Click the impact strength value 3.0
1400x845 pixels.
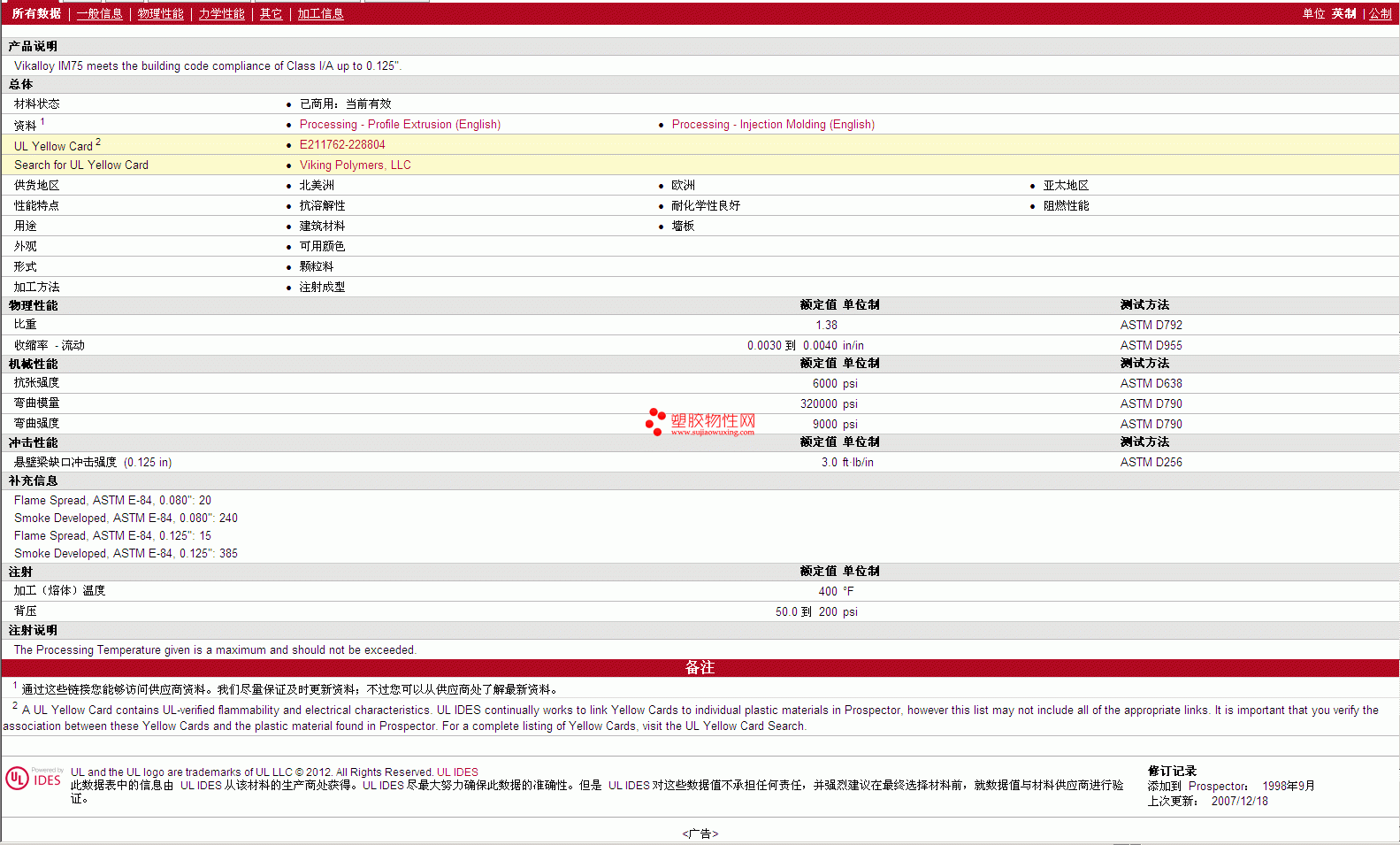click(830, 463)
